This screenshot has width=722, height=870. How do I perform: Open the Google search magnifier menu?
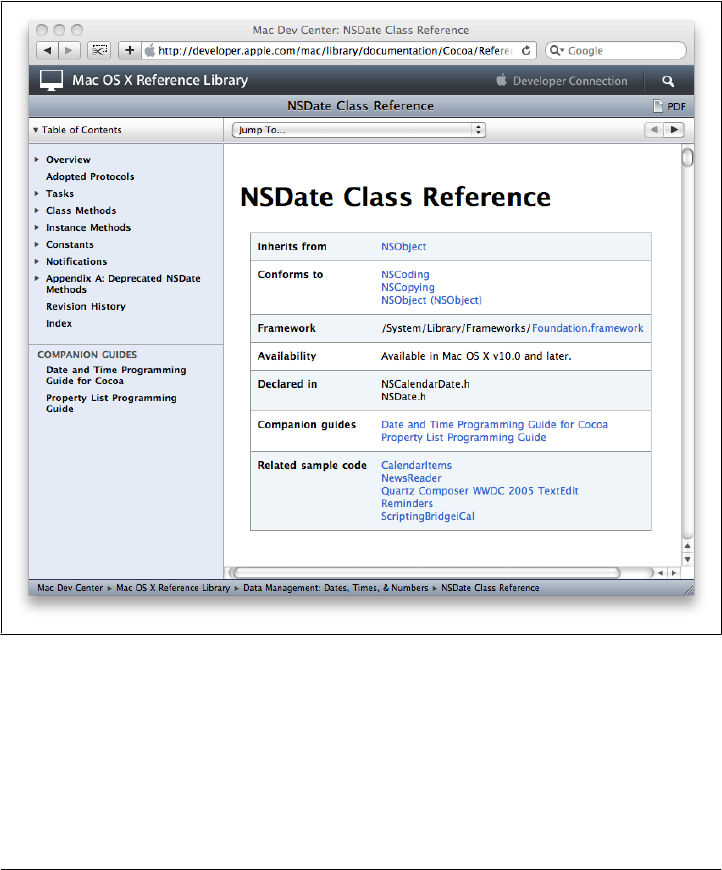[x=556, y=50]
